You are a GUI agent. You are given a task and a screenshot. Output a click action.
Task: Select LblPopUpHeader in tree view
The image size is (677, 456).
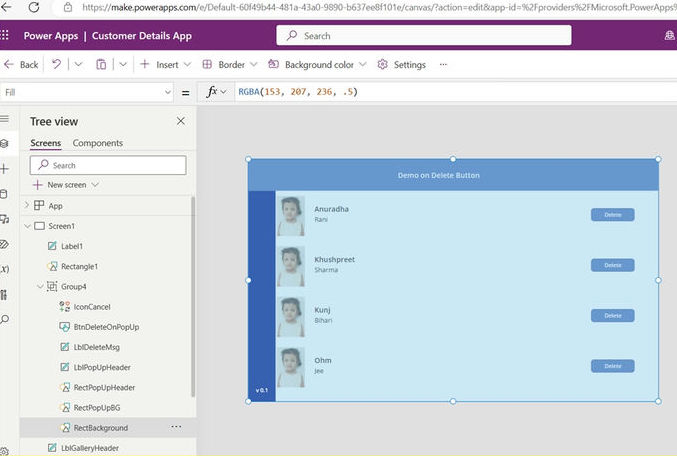[102, 367]
